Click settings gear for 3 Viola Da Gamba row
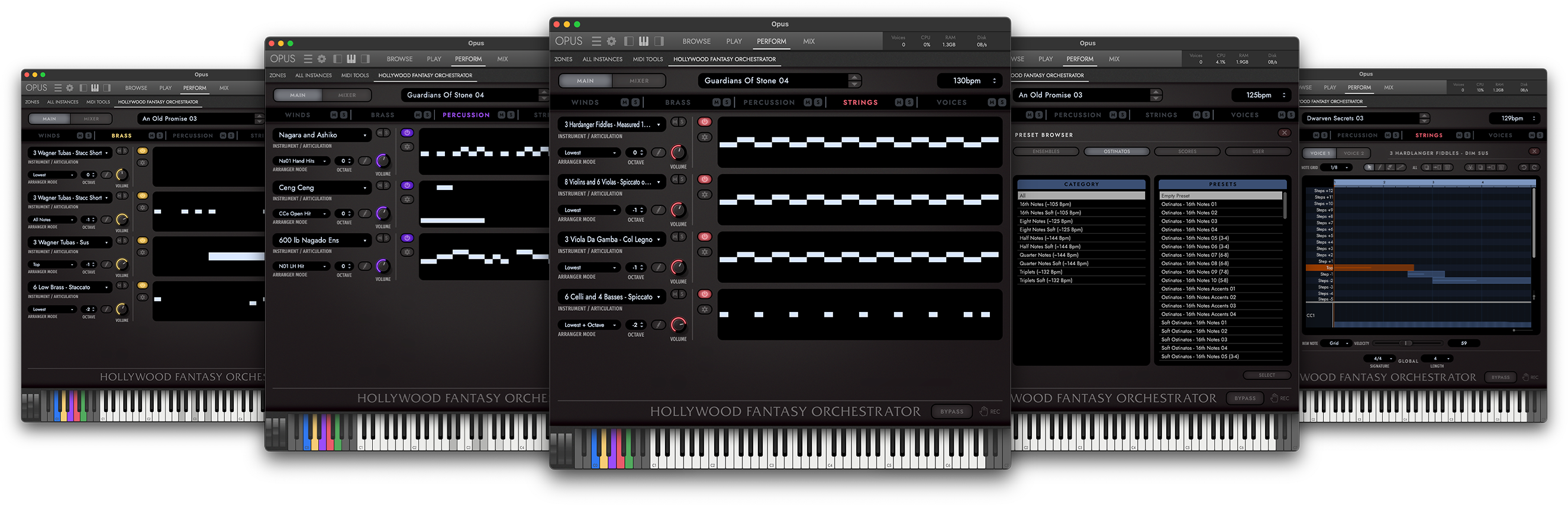 704,252
